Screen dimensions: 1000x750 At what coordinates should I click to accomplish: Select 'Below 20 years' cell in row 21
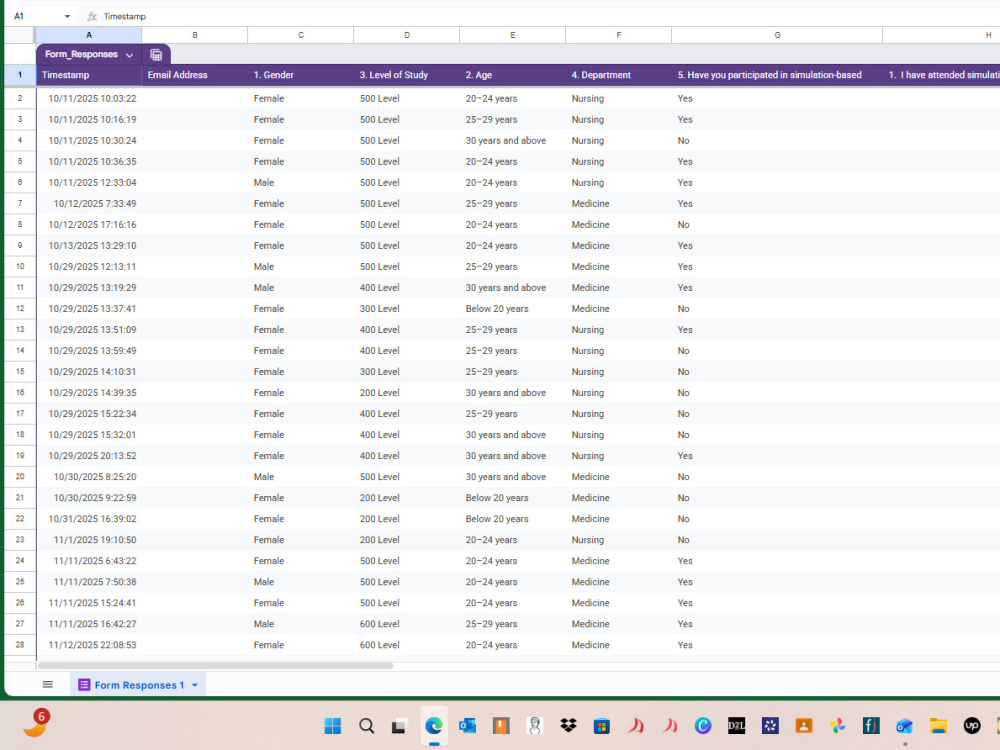[x=512, y=498]
